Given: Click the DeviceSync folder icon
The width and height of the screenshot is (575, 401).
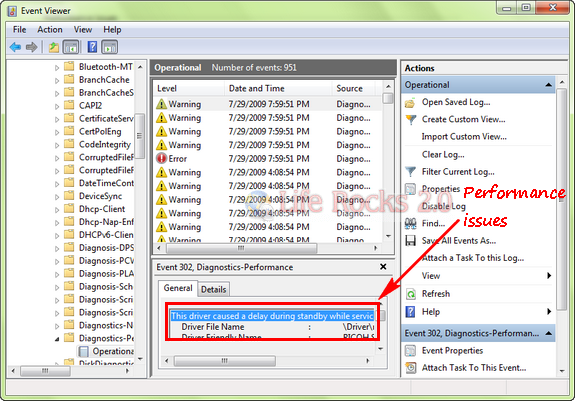Looking at the screenshot, I should 69,196.
